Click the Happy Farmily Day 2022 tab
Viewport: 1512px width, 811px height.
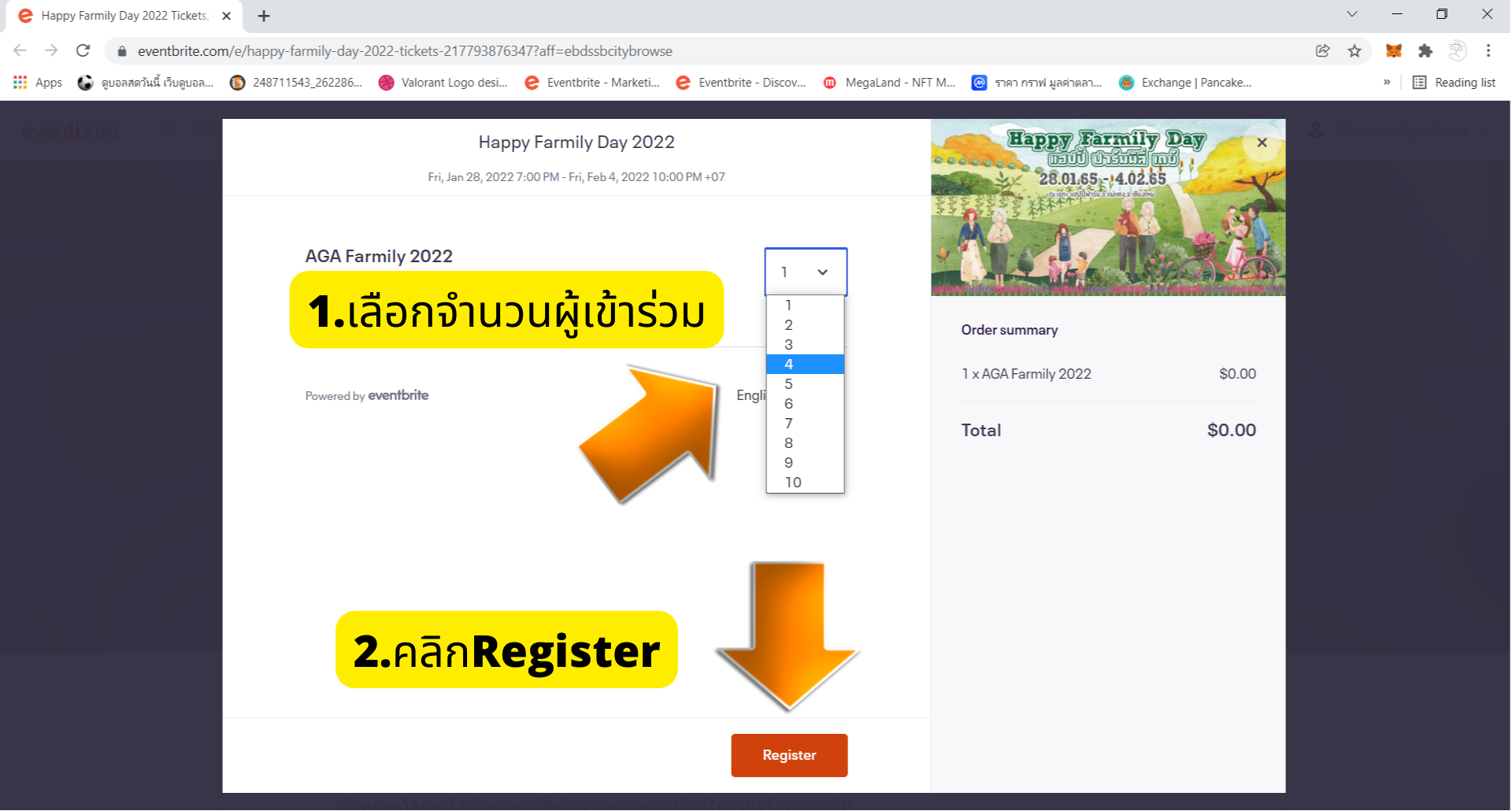point(124,16)
